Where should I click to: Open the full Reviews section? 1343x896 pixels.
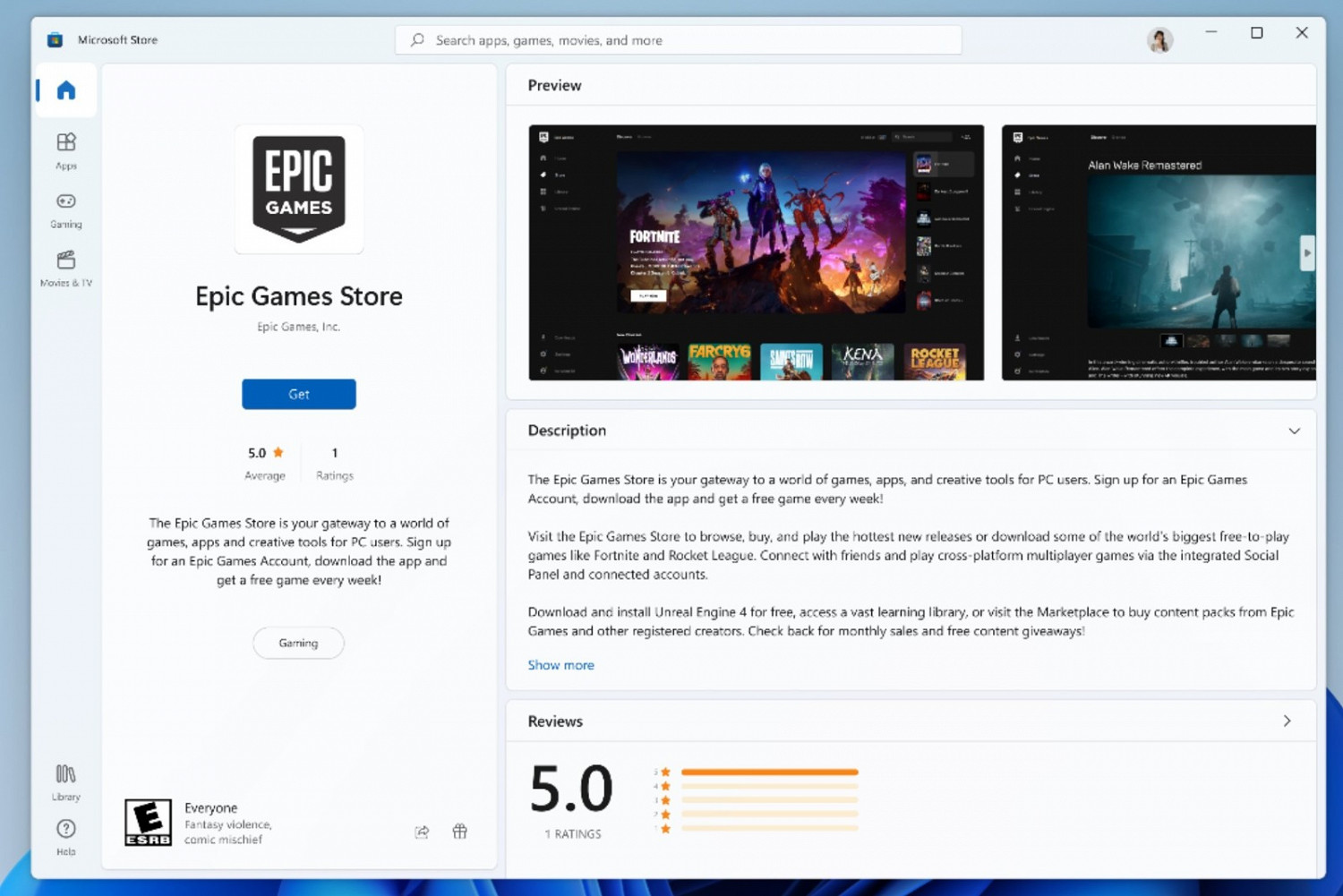pos(1287,721)
